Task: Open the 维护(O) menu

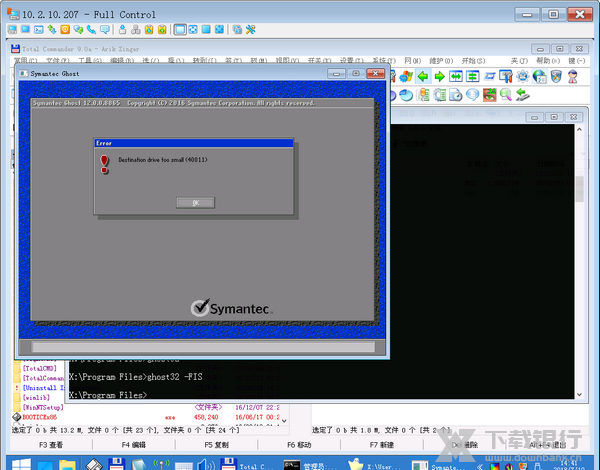Action: click(x=441, y=60)
